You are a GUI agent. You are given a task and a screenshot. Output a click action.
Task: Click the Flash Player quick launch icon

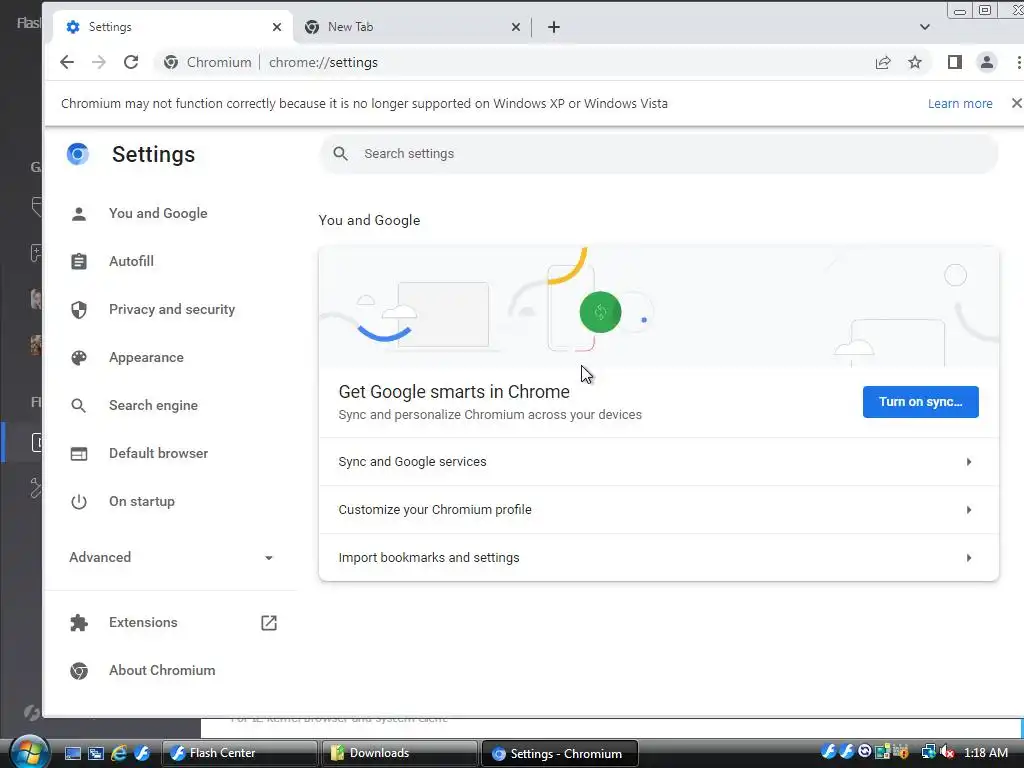142,753
